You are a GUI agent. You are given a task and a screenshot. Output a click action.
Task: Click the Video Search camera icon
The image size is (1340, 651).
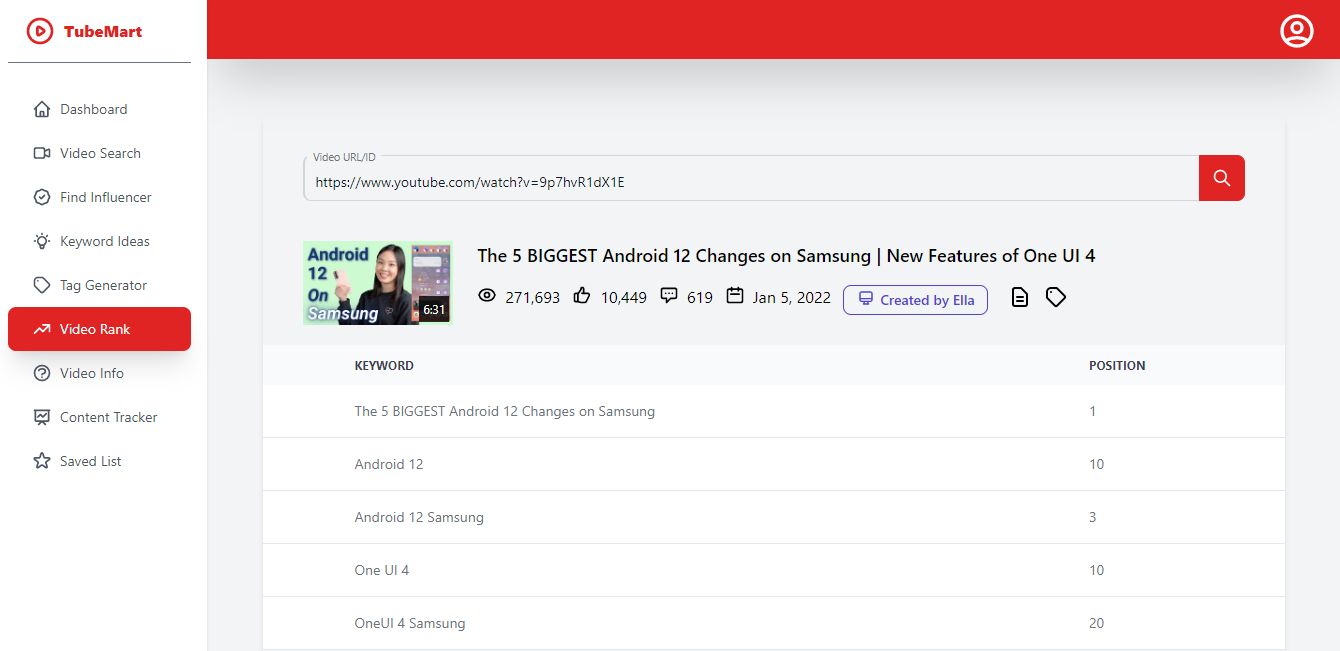click(x=42, y=153)
